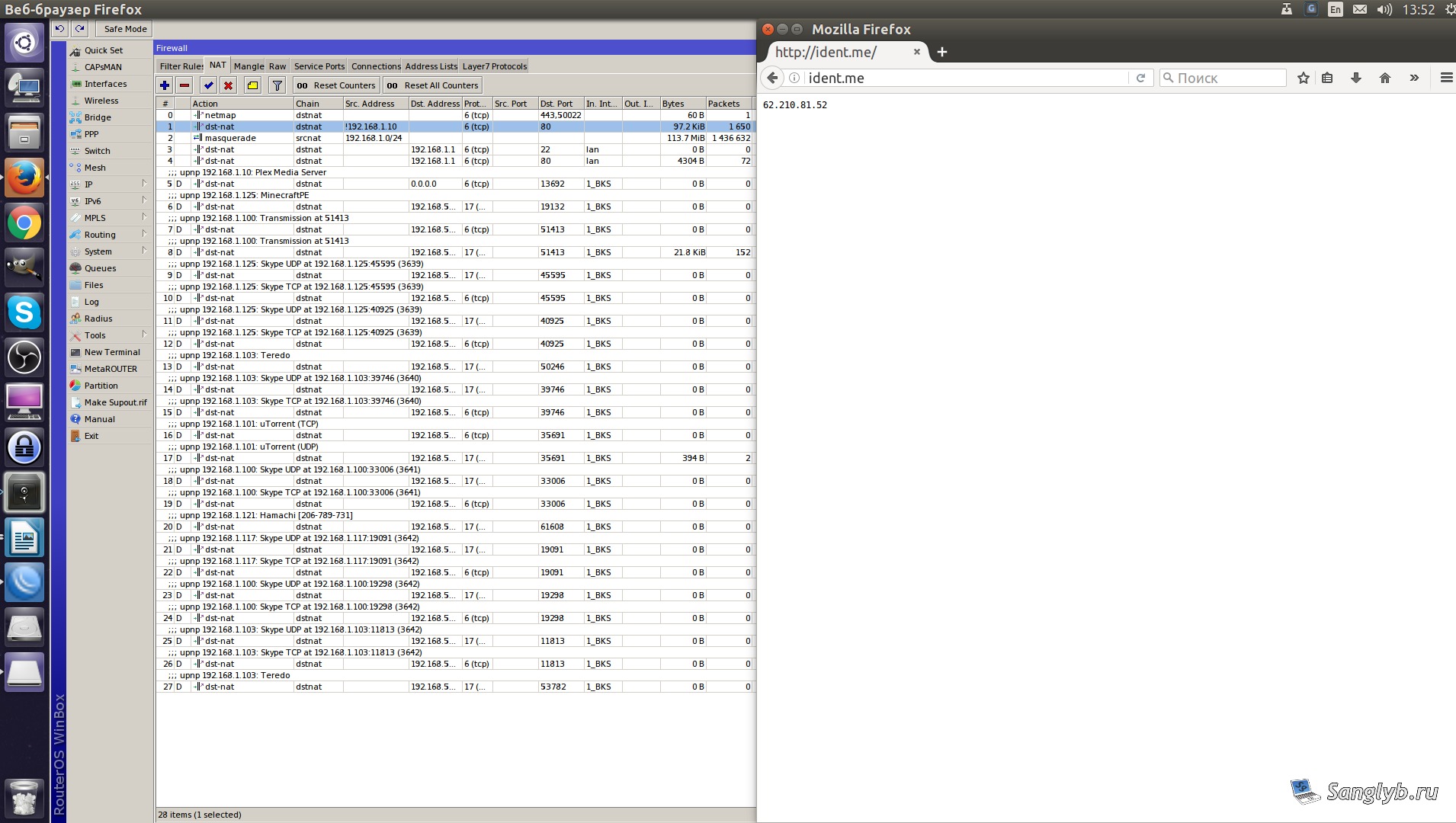Viewport: 1456px width, 823px height.
Task: Add a new NAT rule with plus icon
Action: coord(165,85)
